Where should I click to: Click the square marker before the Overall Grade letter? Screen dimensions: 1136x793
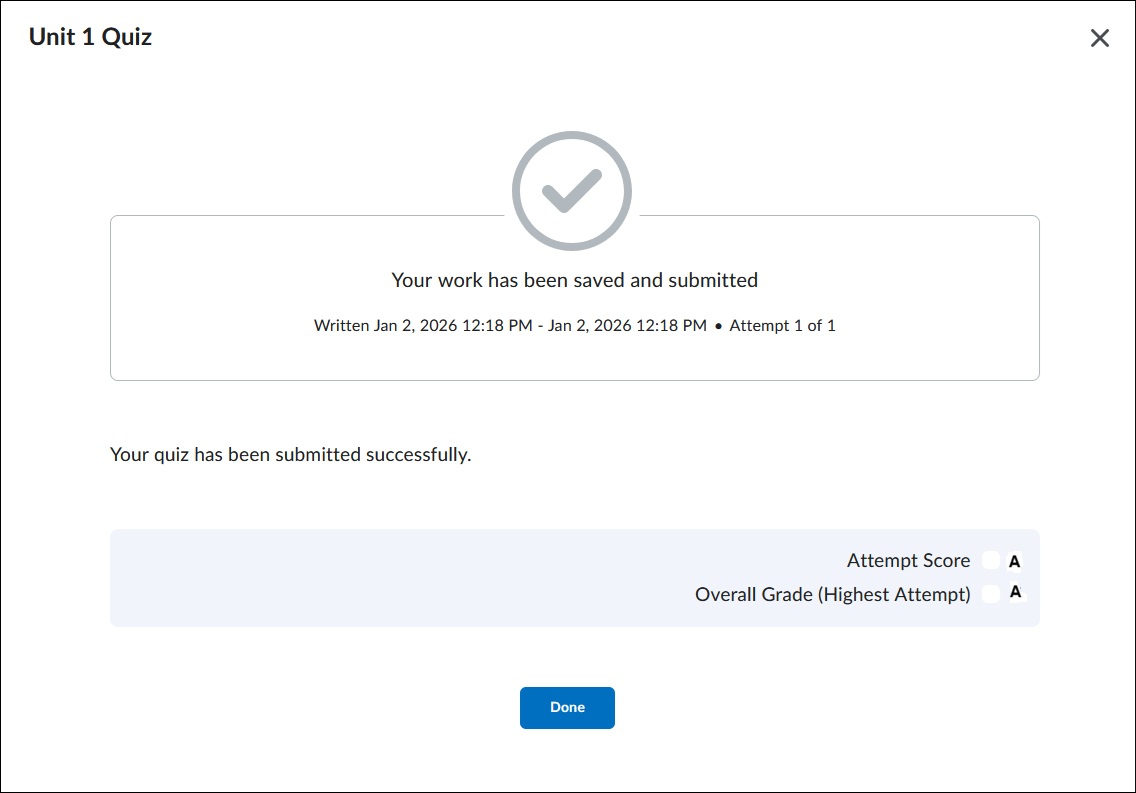[x=993, y=593]
